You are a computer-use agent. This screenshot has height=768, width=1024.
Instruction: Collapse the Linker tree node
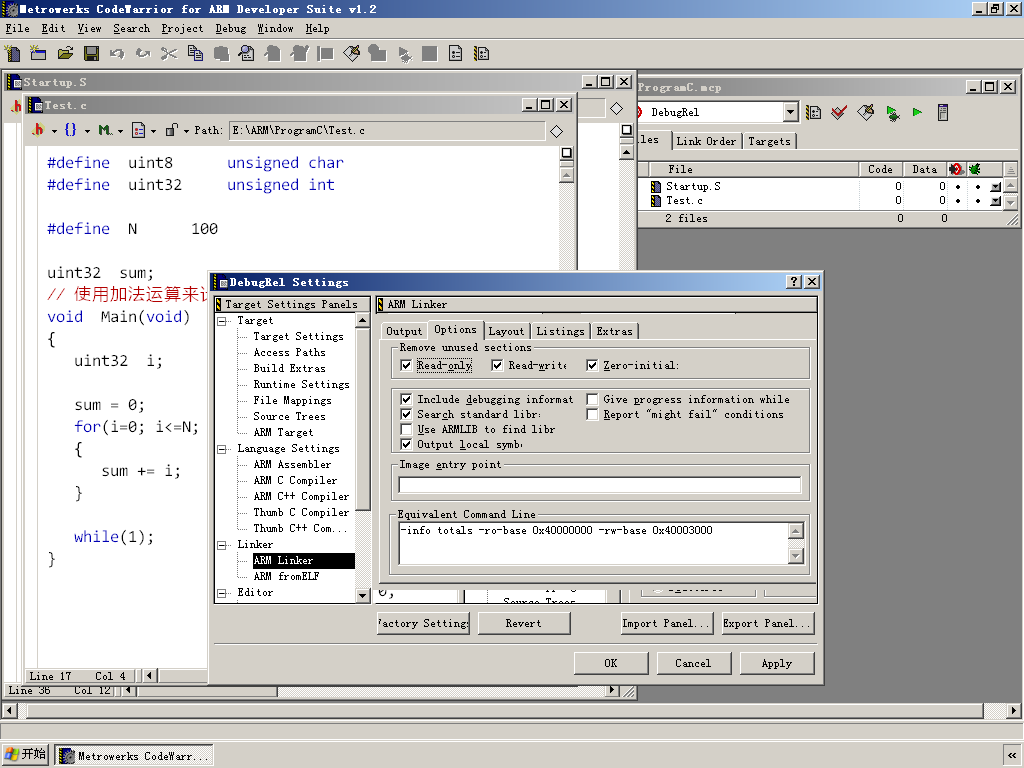coord(222,545)
